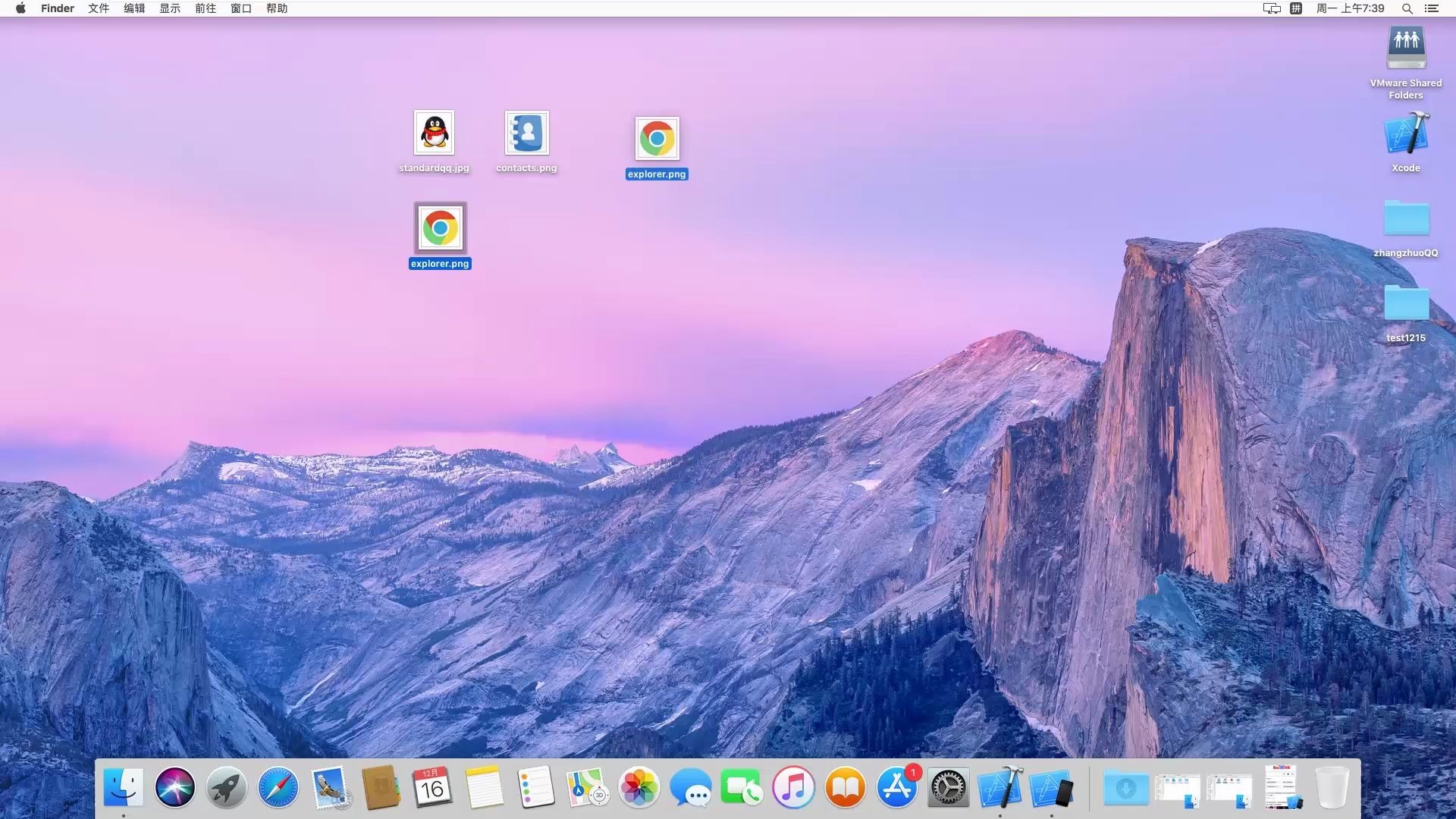Viewport: 1456px width, 819px height.
Task: Open the 编辑 menu
Action: pyautogui.click(x=134, y=8)
